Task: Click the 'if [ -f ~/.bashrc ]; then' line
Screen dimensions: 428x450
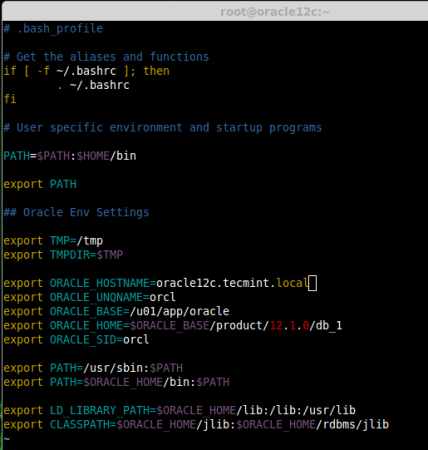Action: (x=87, y=71)
